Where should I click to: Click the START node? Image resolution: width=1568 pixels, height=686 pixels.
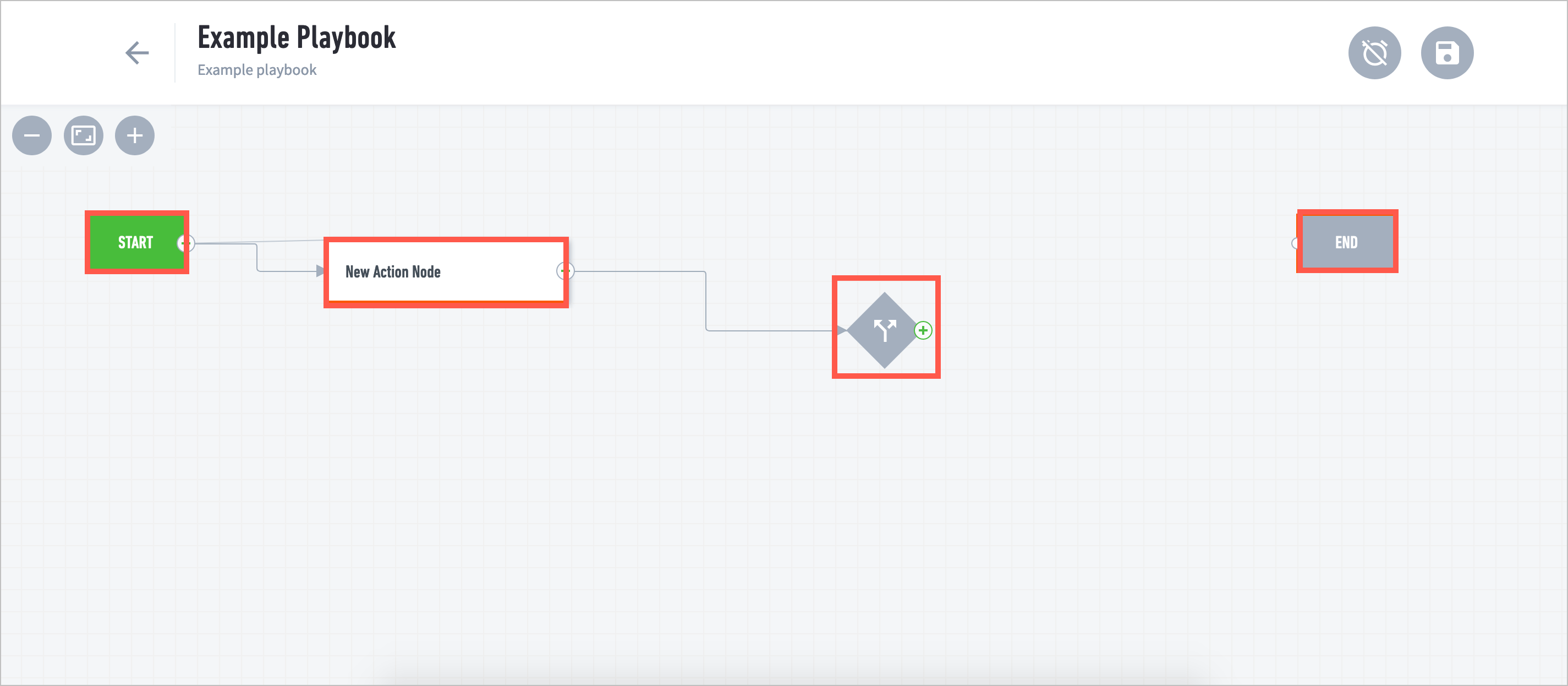tap(136, 242)
